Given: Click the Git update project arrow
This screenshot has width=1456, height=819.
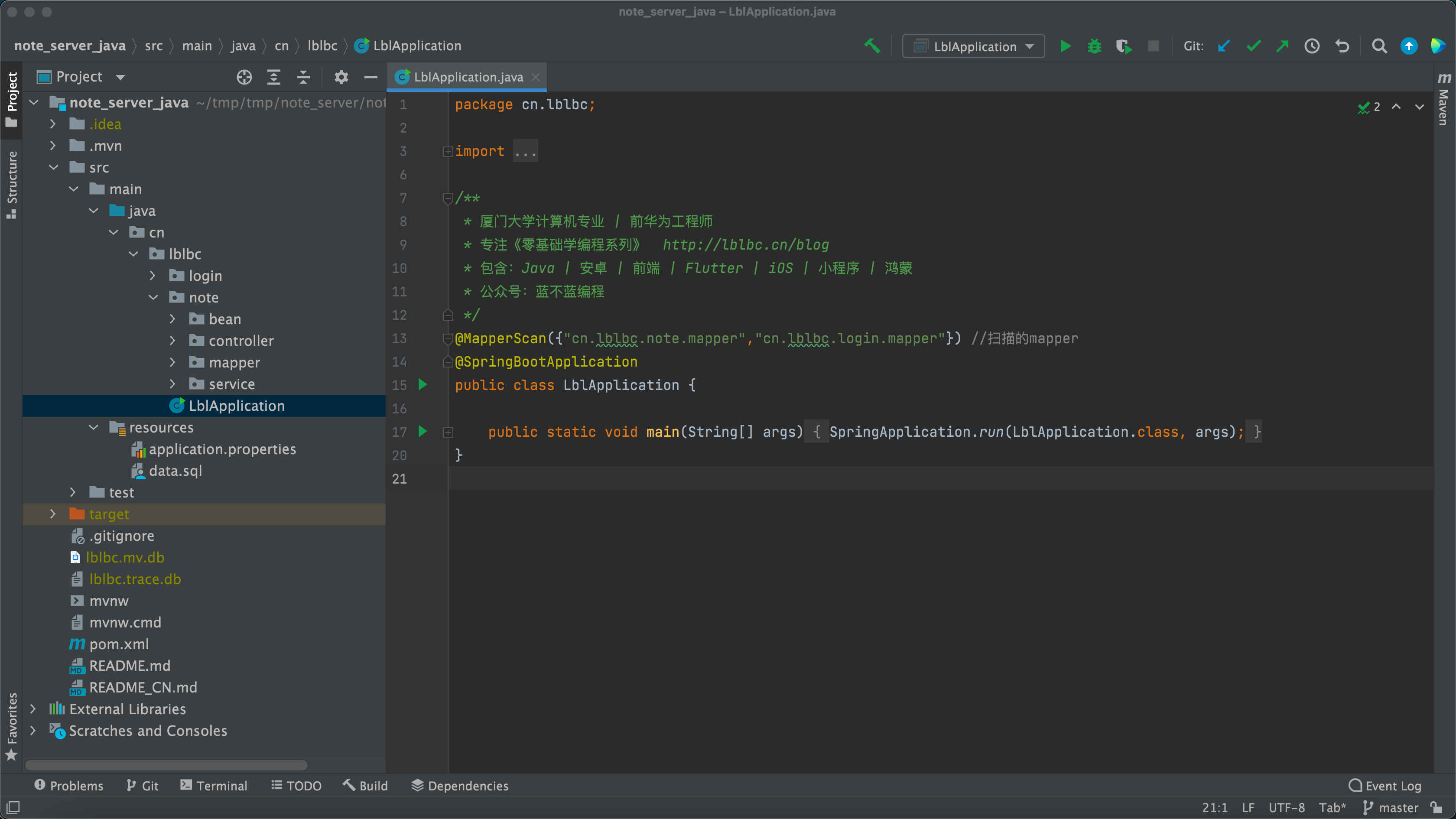Looking at the screenshot, I should (x=1224, y=46).
